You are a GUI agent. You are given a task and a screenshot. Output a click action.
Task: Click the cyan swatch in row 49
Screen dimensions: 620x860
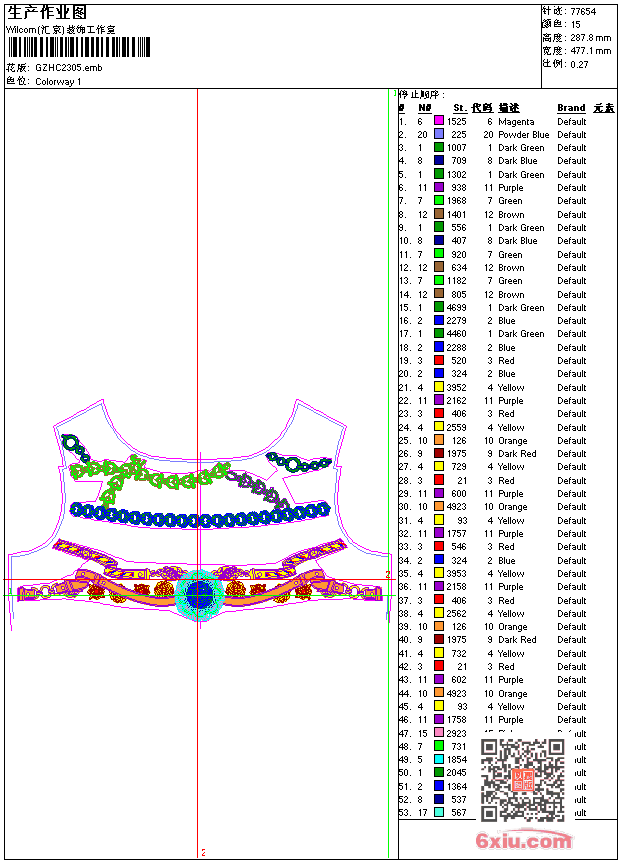pyautogui.click(x=439, y=759)
